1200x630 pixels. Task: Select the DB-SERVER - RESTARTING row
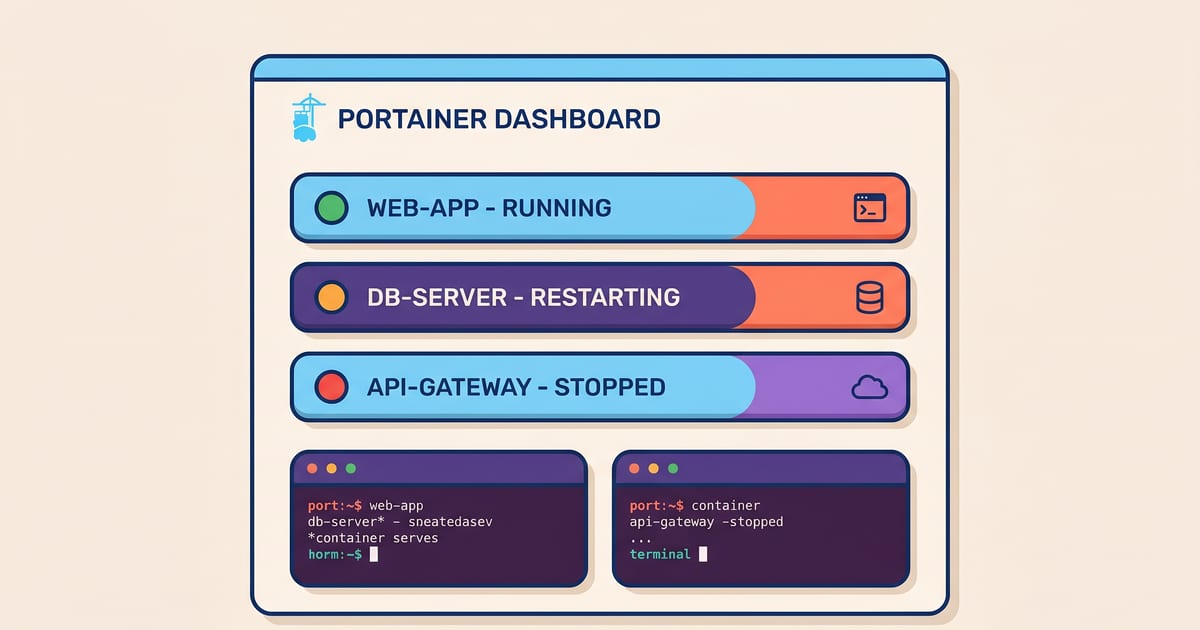(x=600, y=297)
